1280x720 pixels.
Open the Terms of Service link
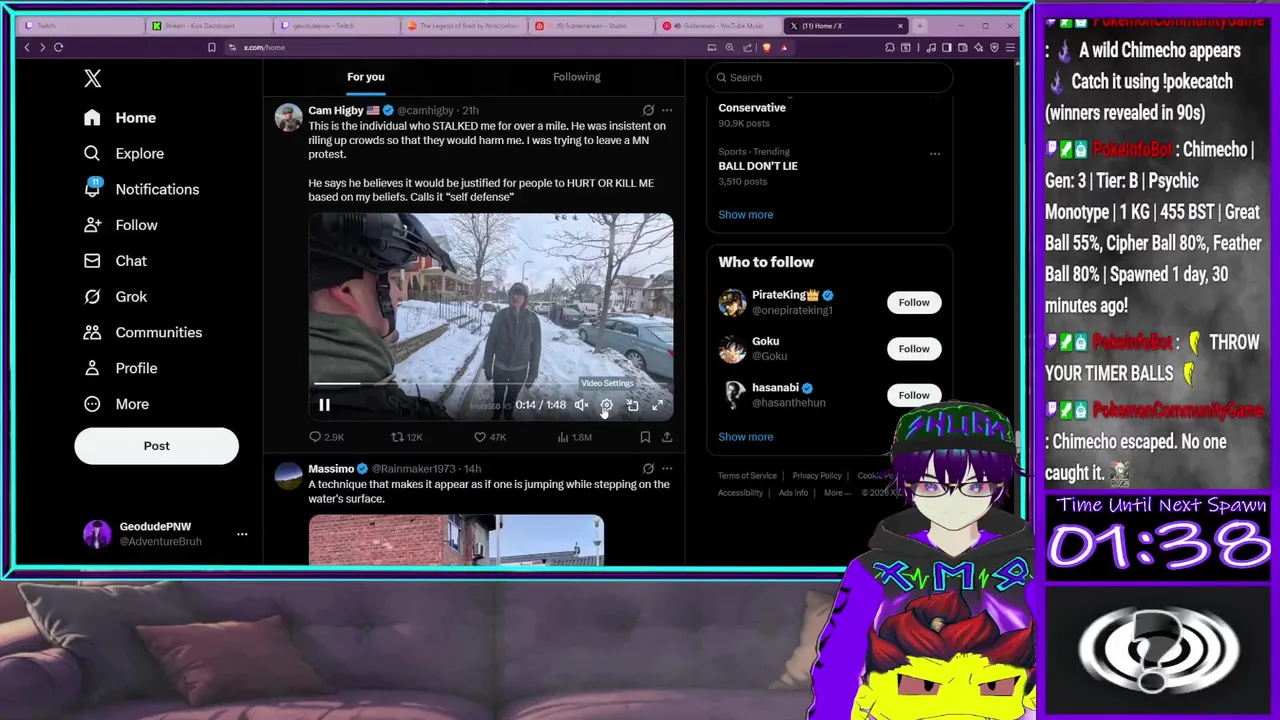(747, 476)
